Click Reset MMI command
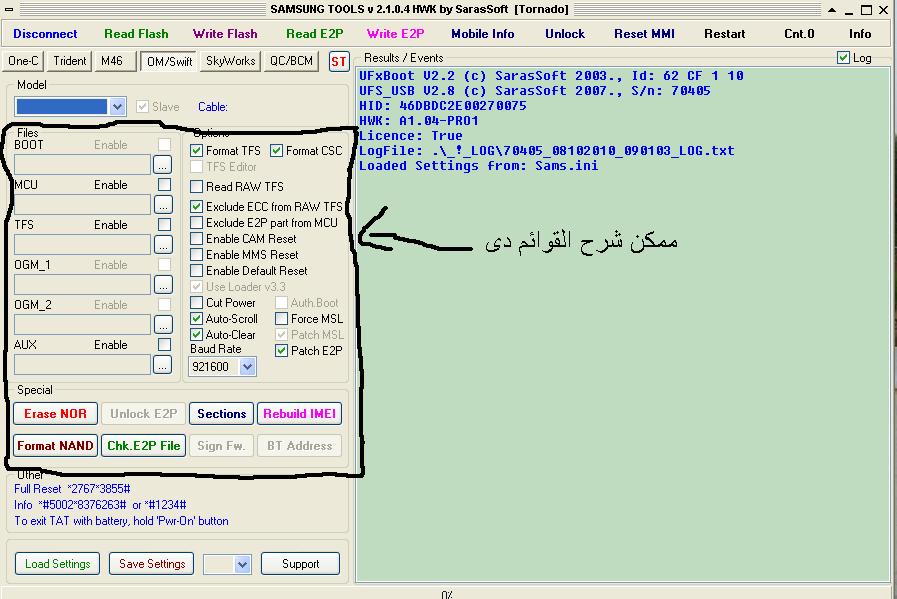The width and height of the screenshot is (897, 599). pos(644,34)
